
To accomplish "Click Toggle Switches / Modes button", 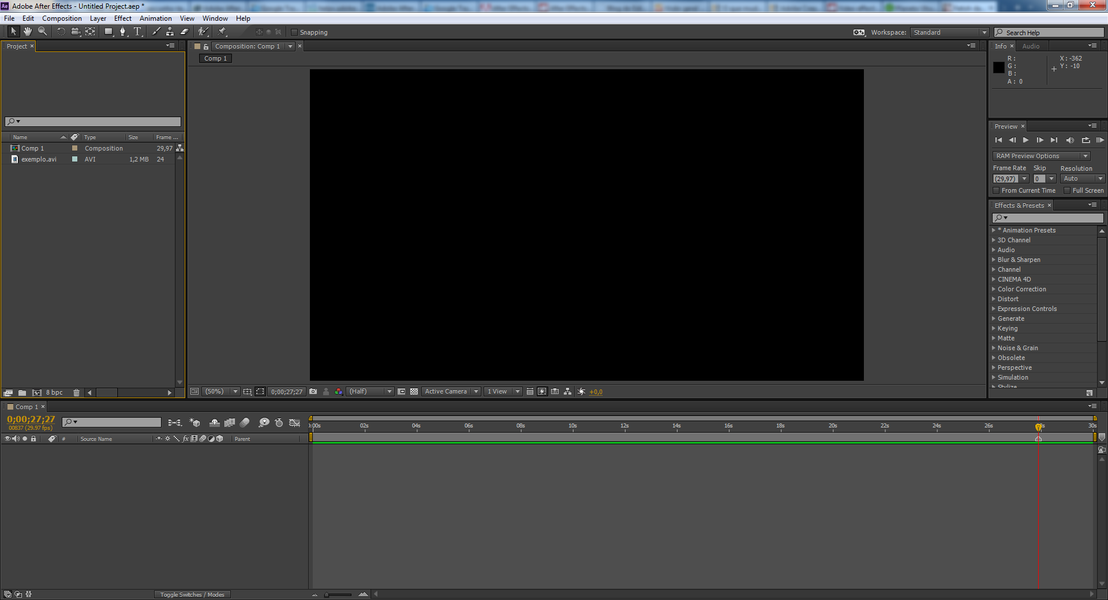I will tap(191, 594).
